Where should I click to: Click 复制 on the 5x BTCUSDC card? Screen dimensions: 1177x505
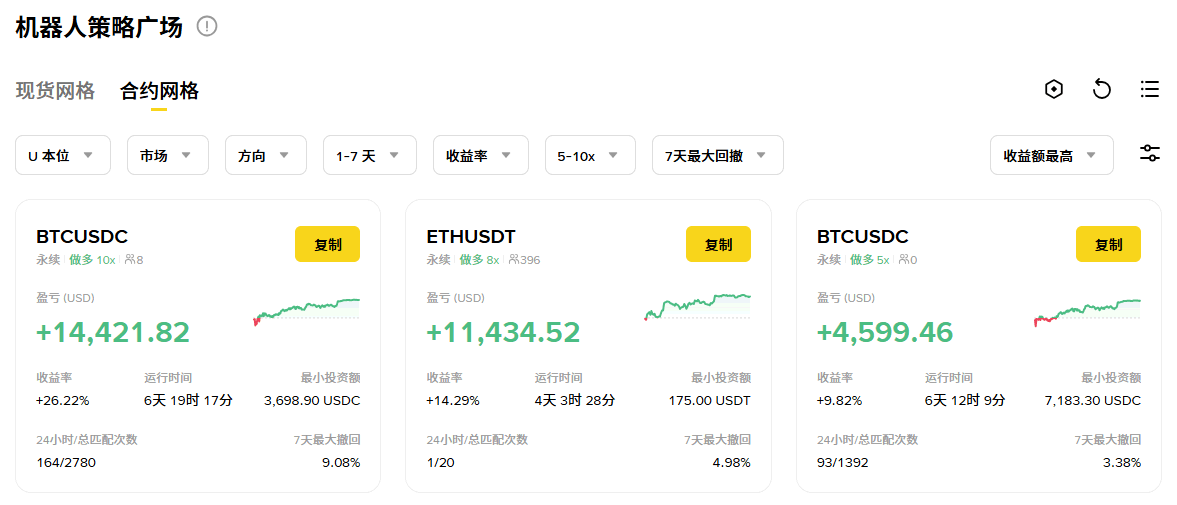tap(1108, 244)
